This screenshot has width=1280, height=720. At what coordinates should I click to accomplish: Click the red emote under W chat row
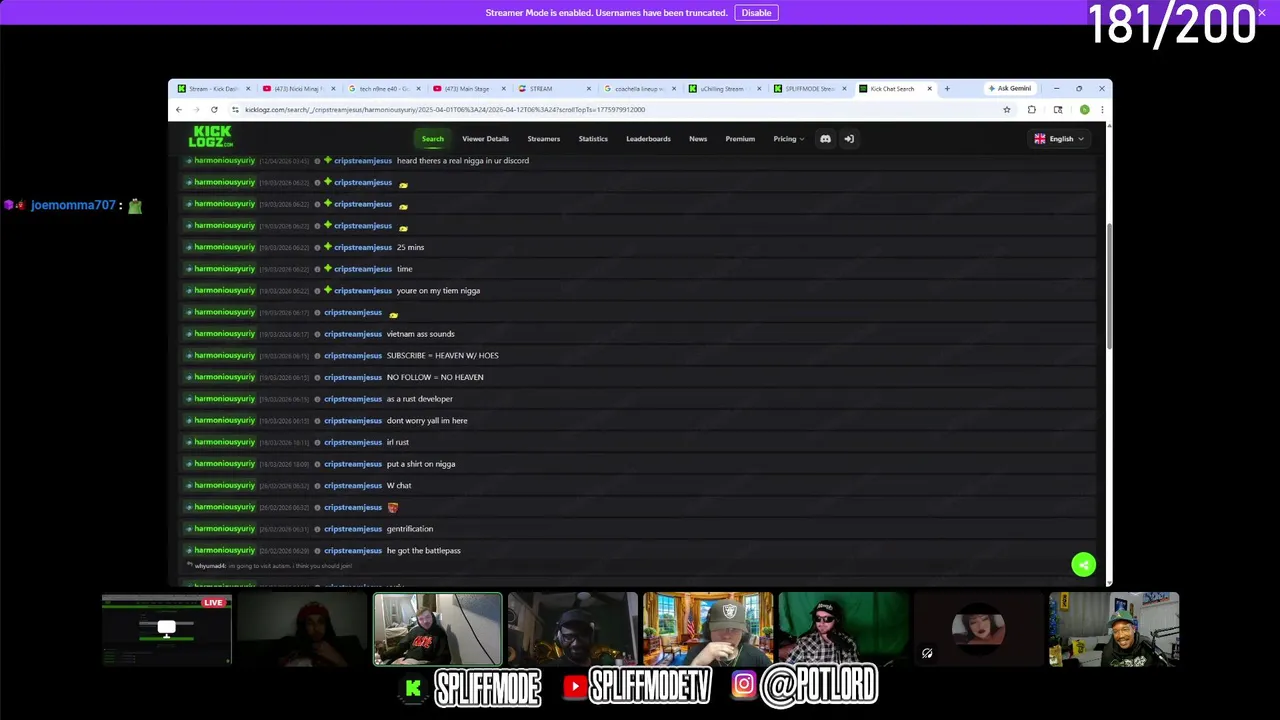click(392, 507)
